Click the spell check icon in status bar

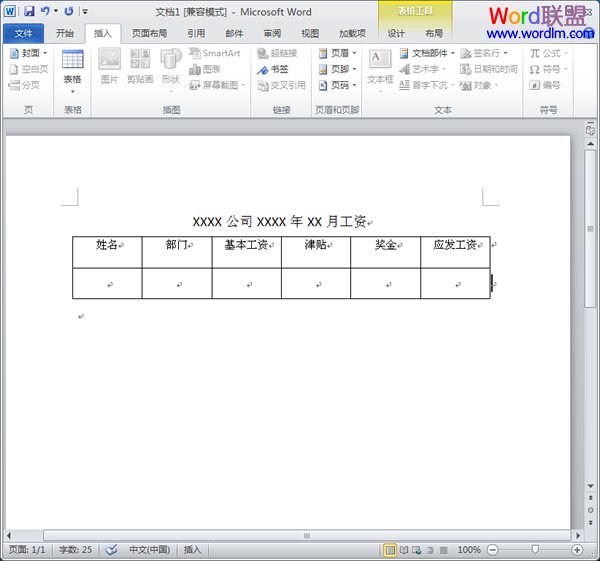(111, 549)
